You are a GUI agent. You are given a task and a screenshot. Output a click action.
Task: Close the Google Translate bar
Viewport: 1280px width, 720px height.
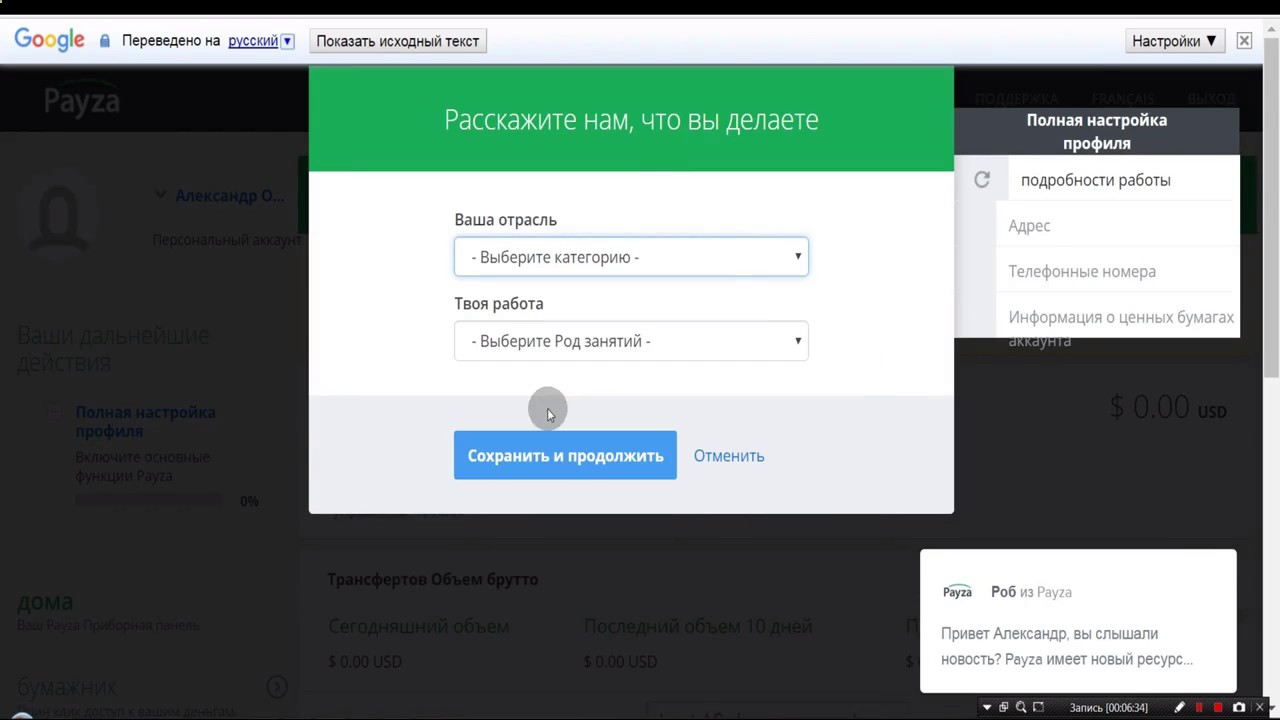pyautogui.click(x=1244, y=41)
